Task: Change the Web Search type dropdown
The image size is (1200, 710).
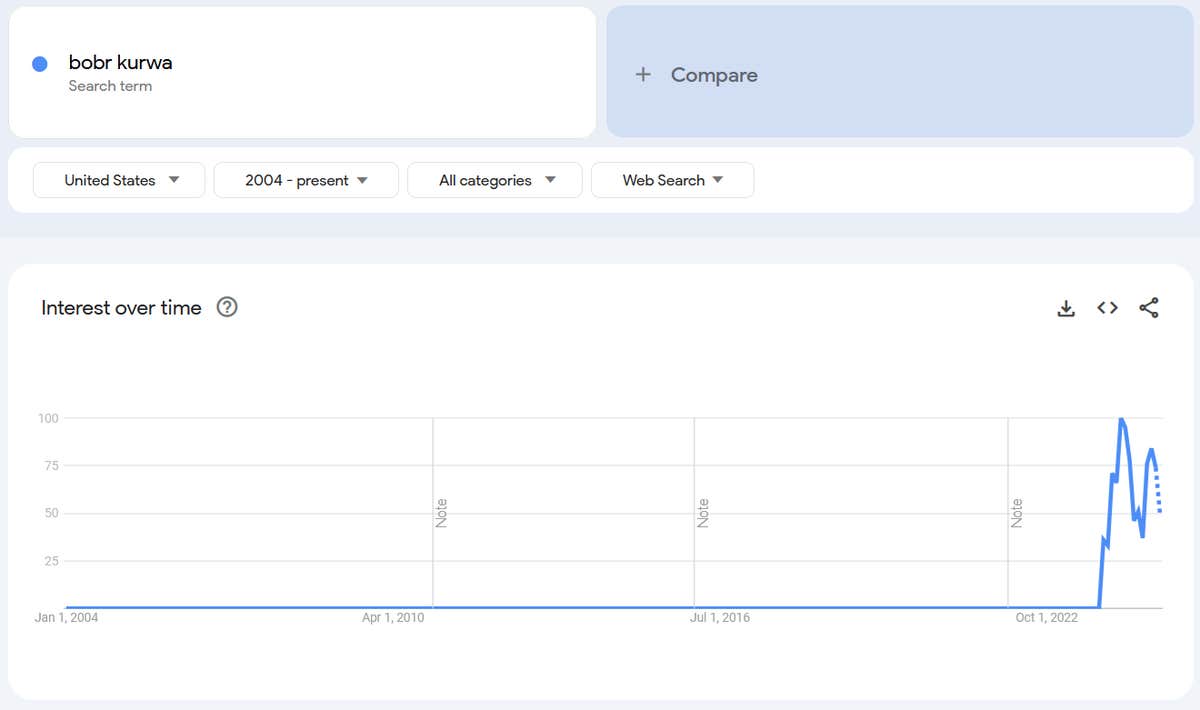Action: click(x=672, y=180)
